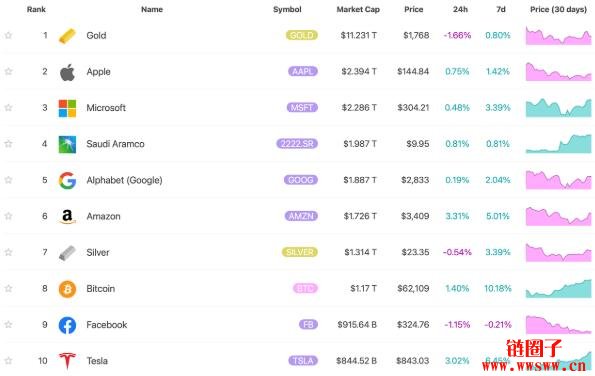Star the Microsoft row as favorite
This screenshot has width=595, height=376.
pos(8,108)
